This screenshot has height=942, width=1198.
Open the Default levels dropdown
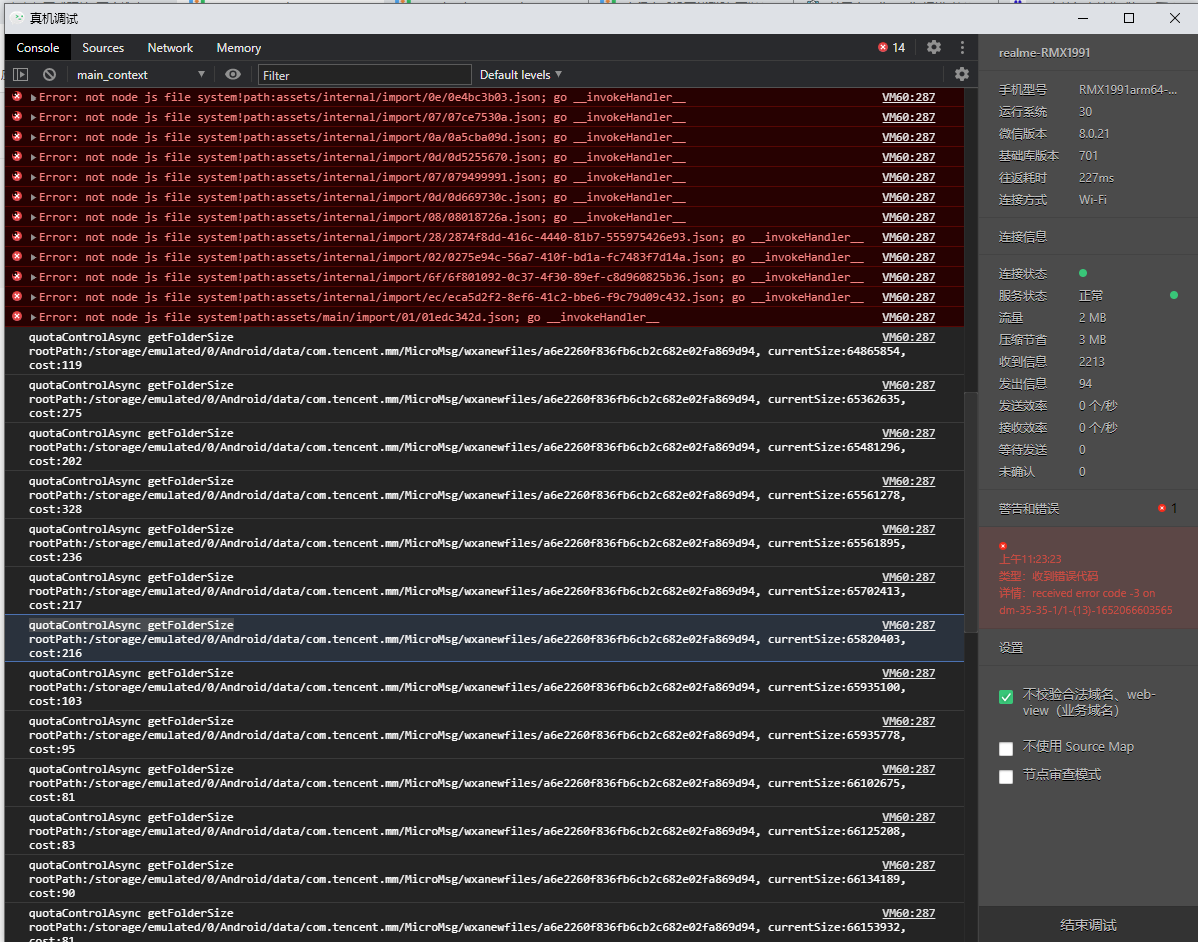[520, 75]
